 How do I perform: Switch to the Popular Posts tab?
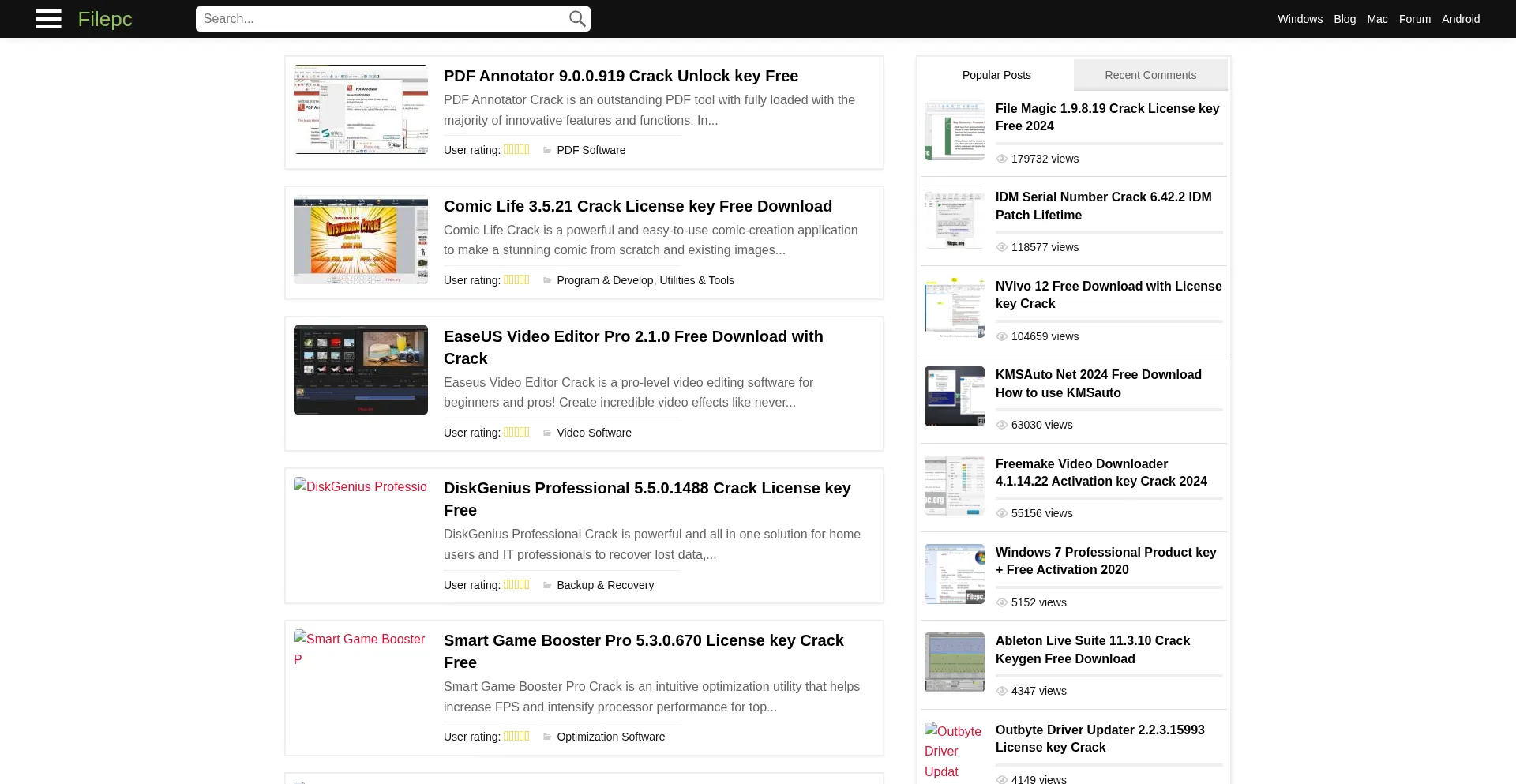click(x=996, y=75)
